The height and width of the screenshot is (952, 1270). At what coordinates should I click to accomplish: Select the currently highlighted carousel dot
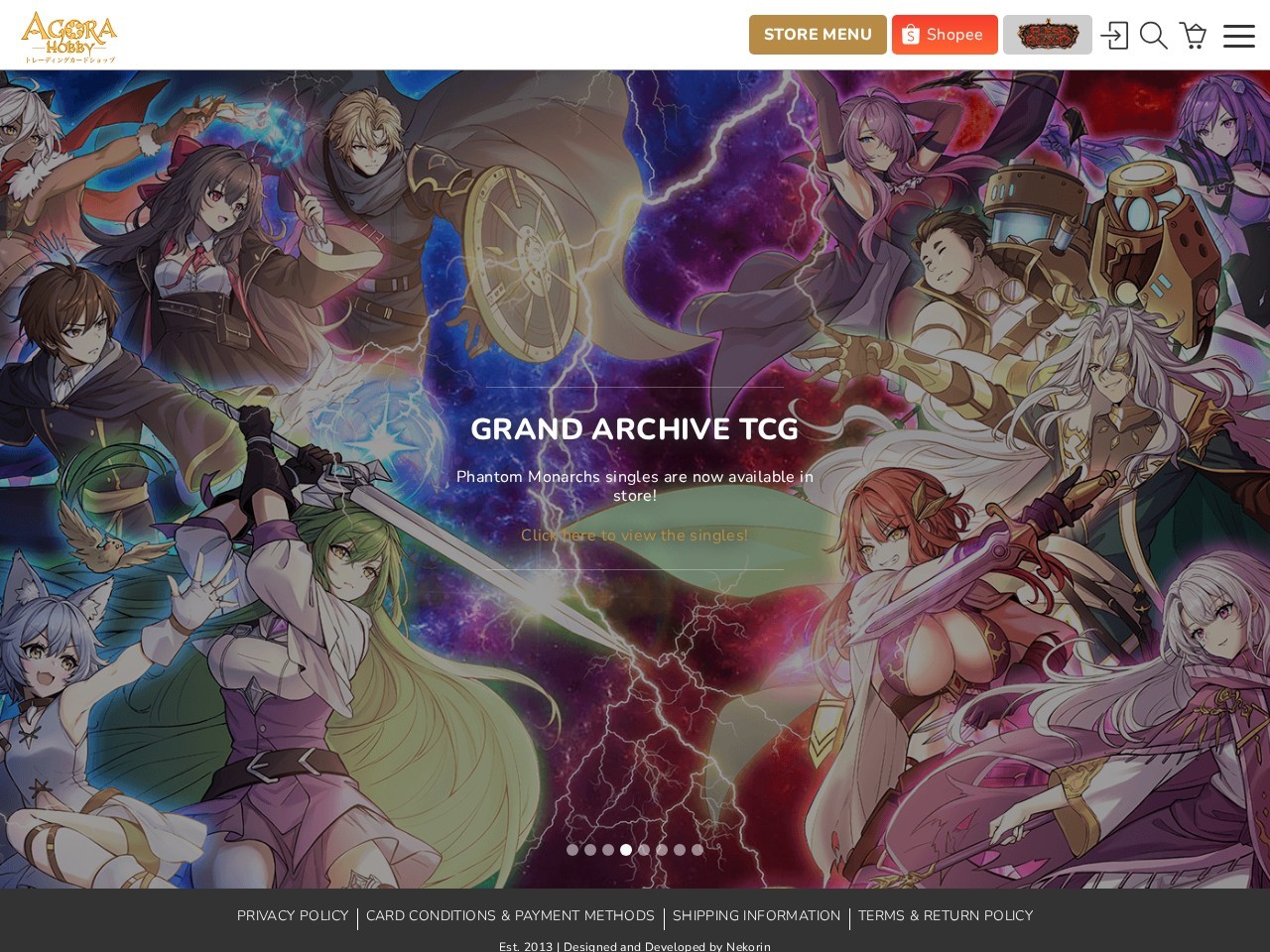626,850
